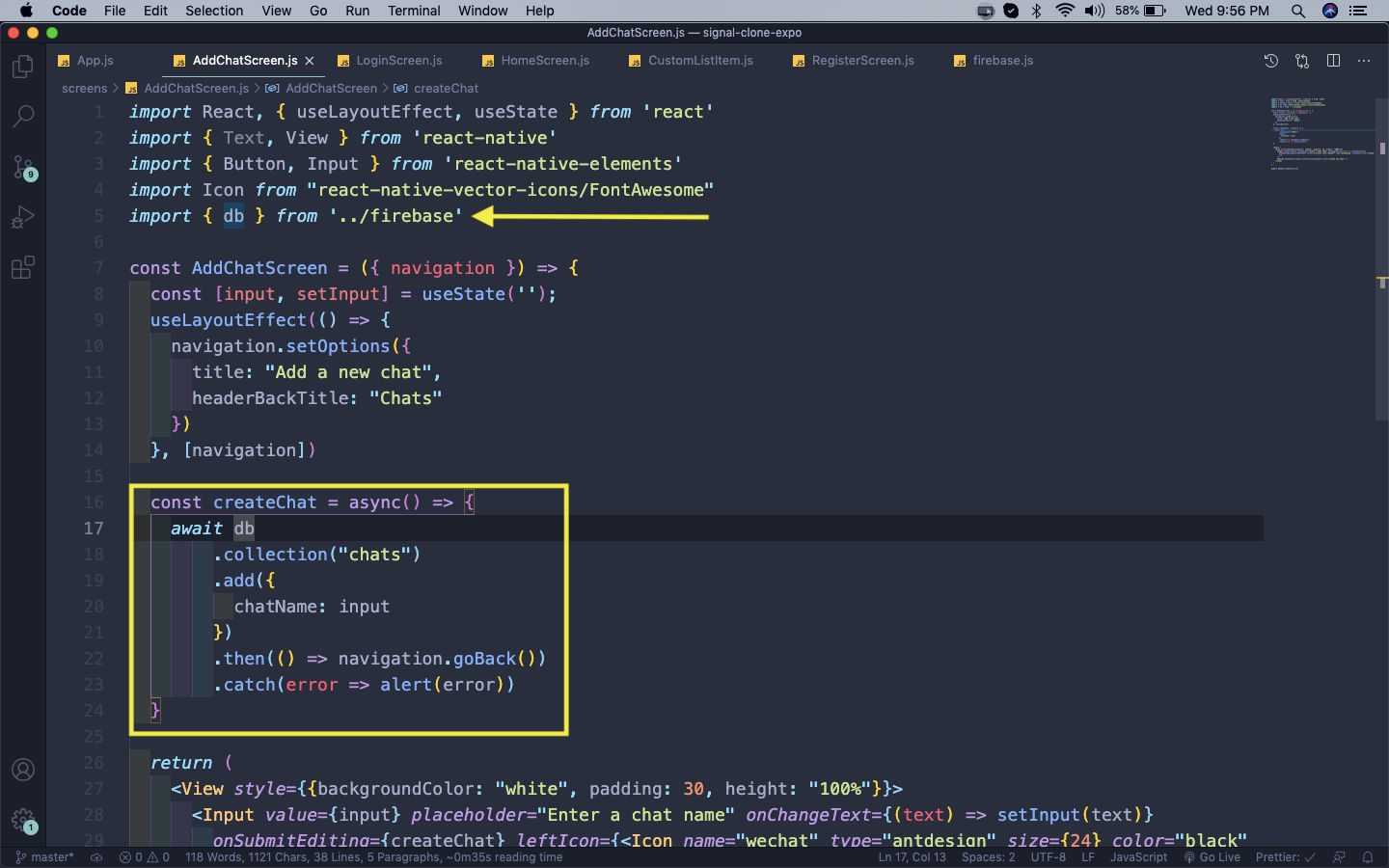Click the Ln 17, Col 13 cursor position
Screen dimensions: 1389x868
pos(912,857)
